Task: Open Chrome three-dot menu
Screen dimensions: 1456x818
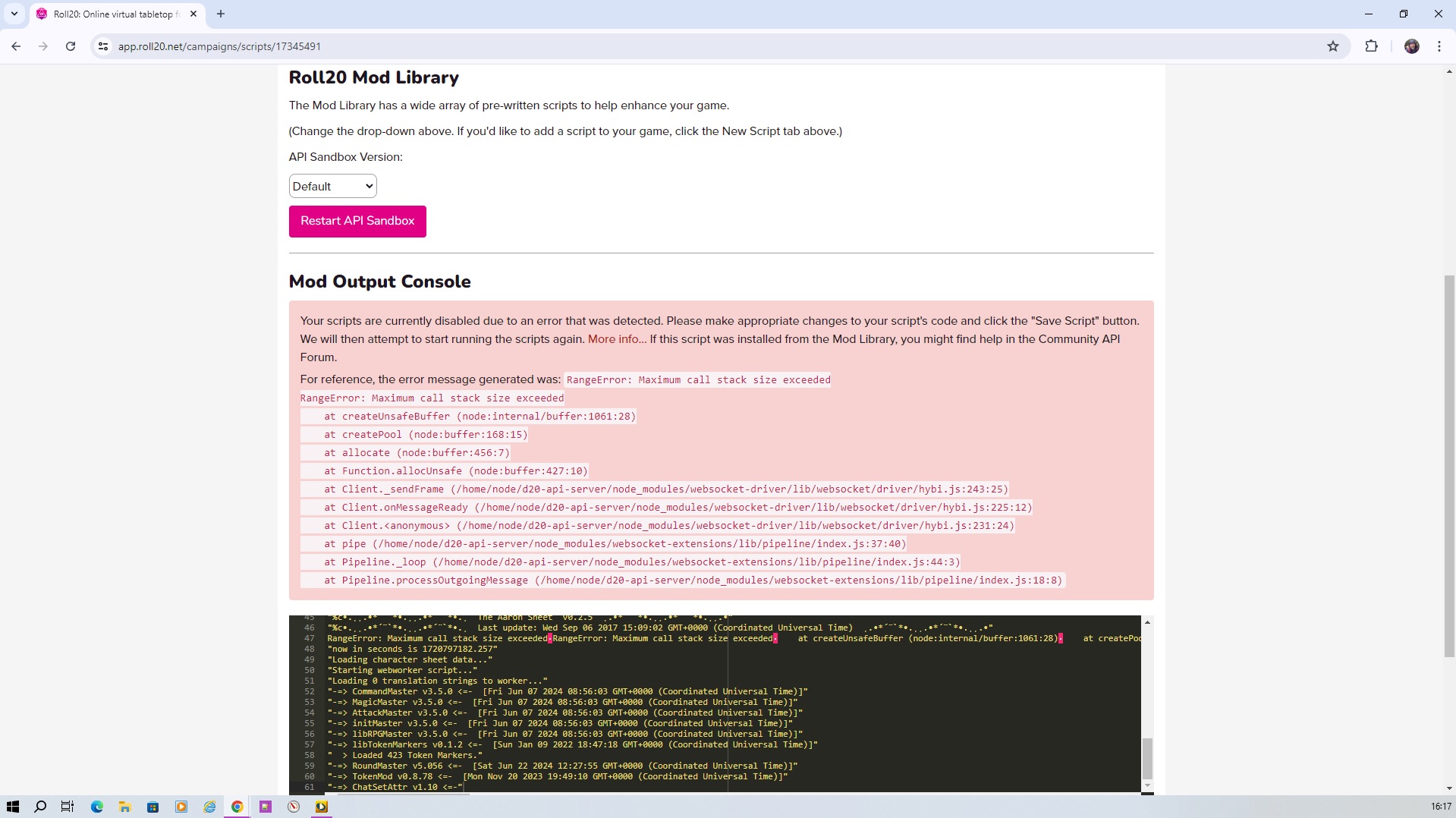Action: coord(1439,46)
